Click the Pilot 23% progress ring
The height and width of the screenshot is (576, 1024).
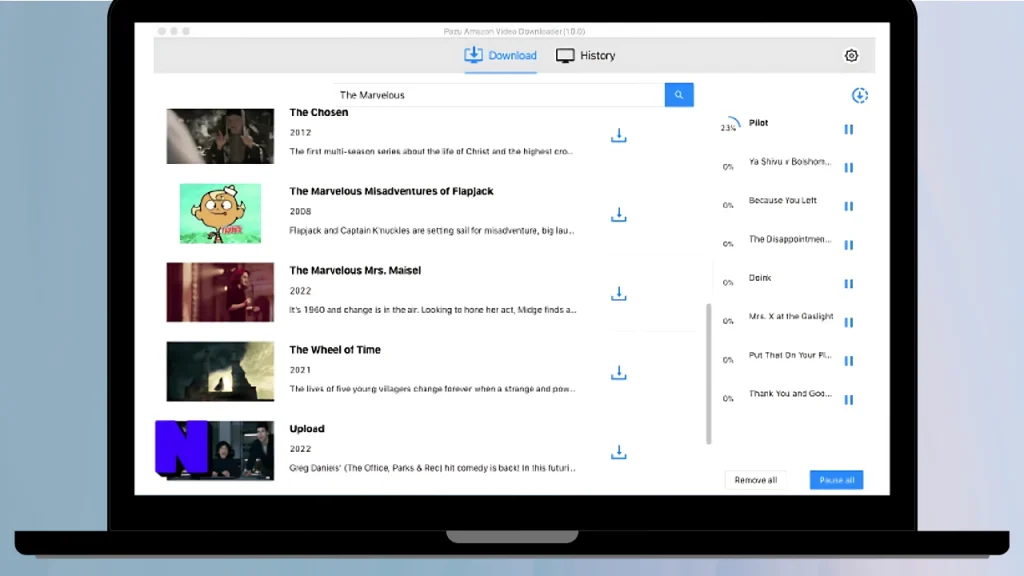pyautogui.click(x=729, y=127)
